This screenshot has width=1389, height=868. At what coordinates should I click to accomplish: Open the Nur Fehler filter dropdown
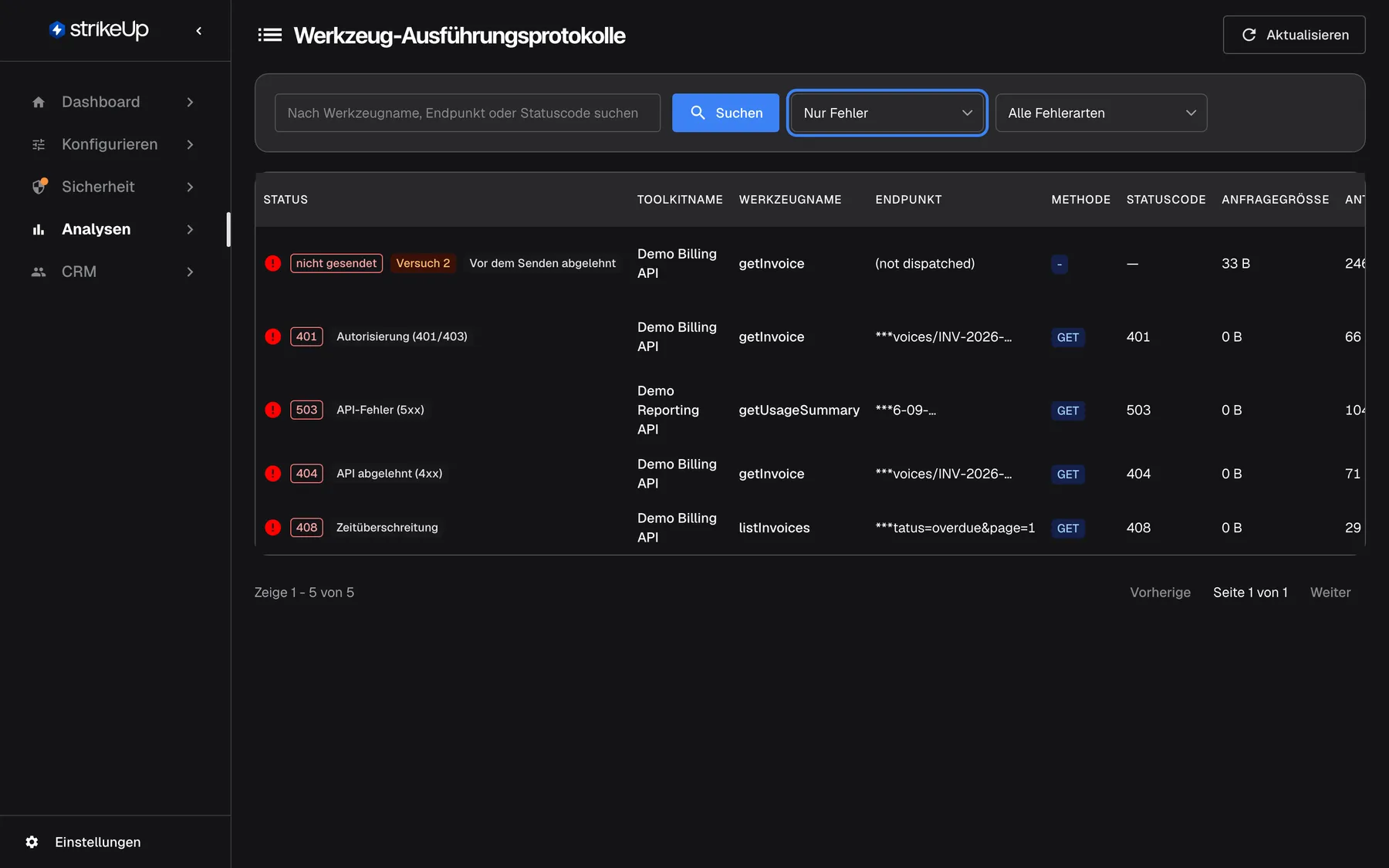(x=887, y=113)
